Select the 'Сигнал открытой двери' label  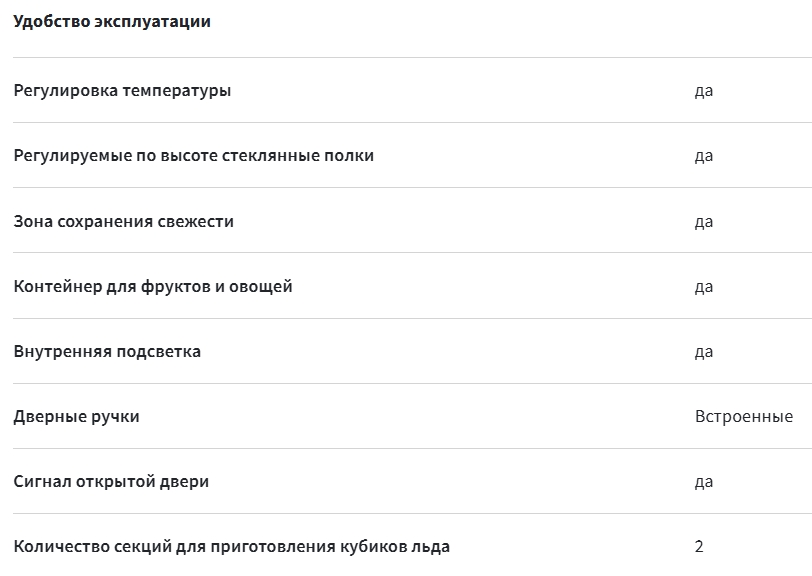coord(111,482)
